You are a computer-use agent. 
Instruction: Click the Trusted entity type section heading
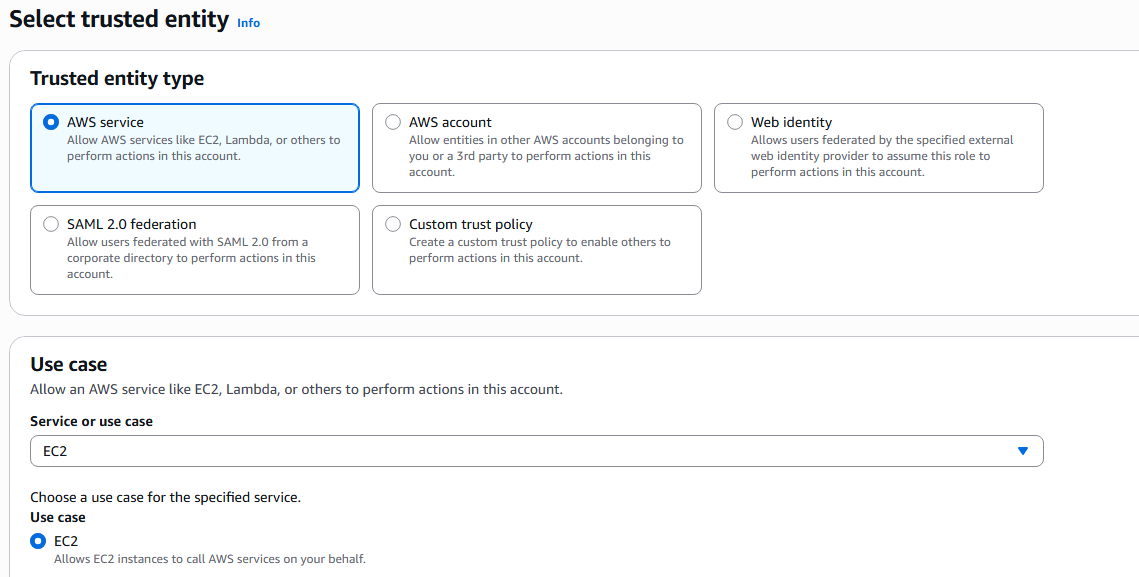(117, 78)
